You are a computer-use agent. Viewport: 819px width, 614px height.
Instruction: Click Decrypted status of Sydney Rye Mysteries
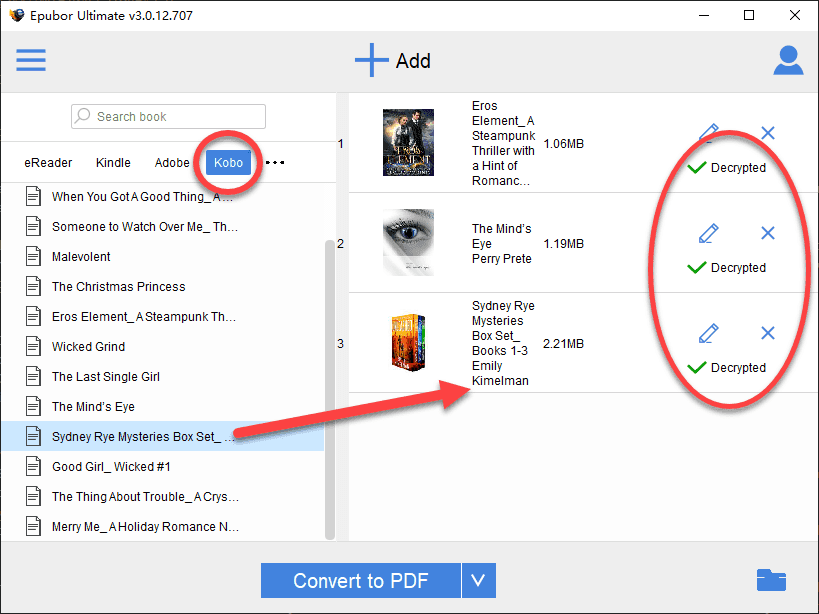click(x=727, y=367)
